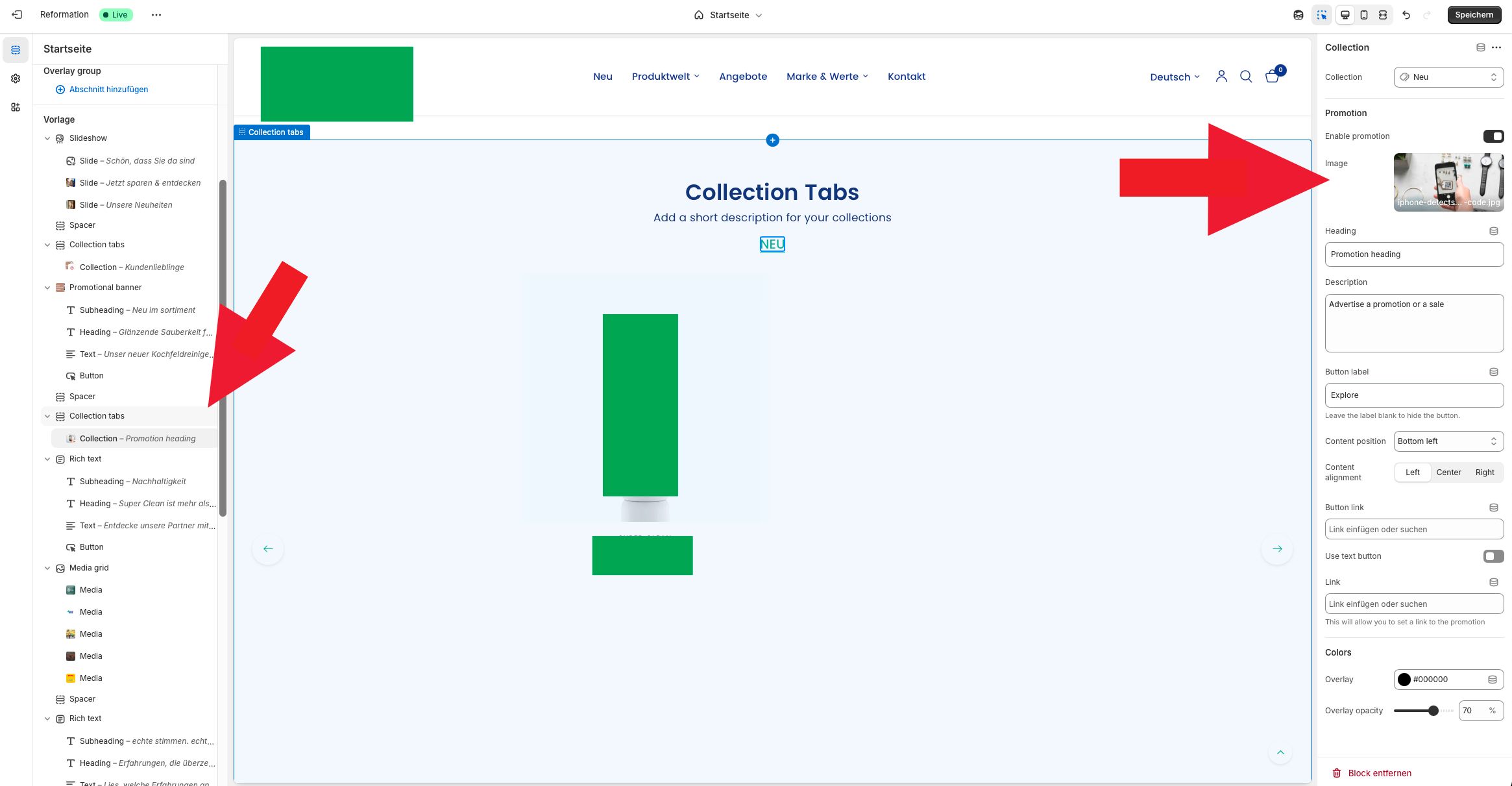Click Block entfernen link
This screenshot has width=1512, height=786.
pos(1379,773)
